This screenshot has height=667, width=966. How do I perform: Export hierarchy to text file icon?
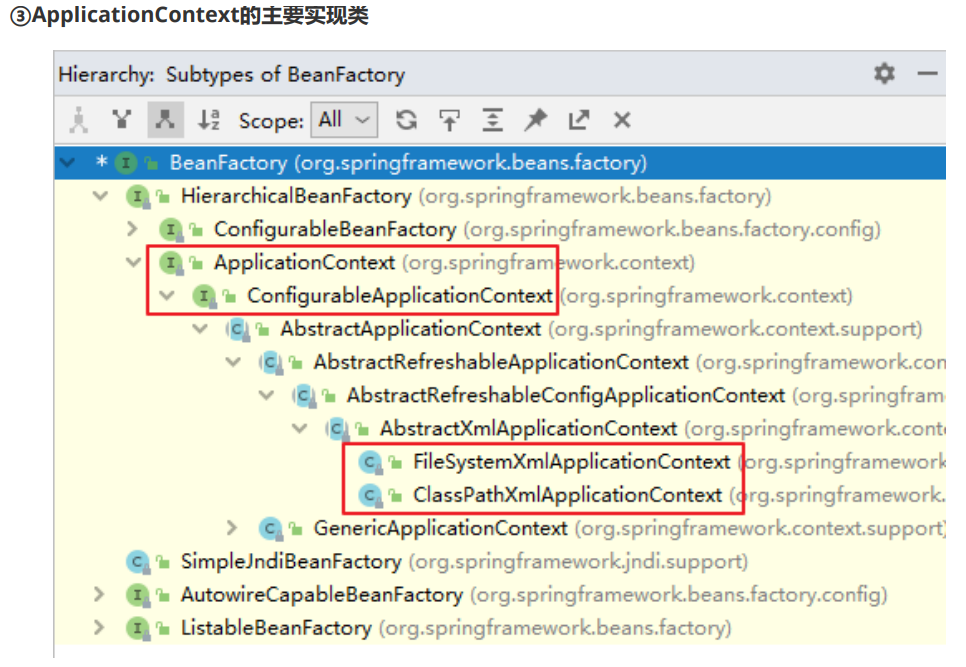(x=578, y=119)
